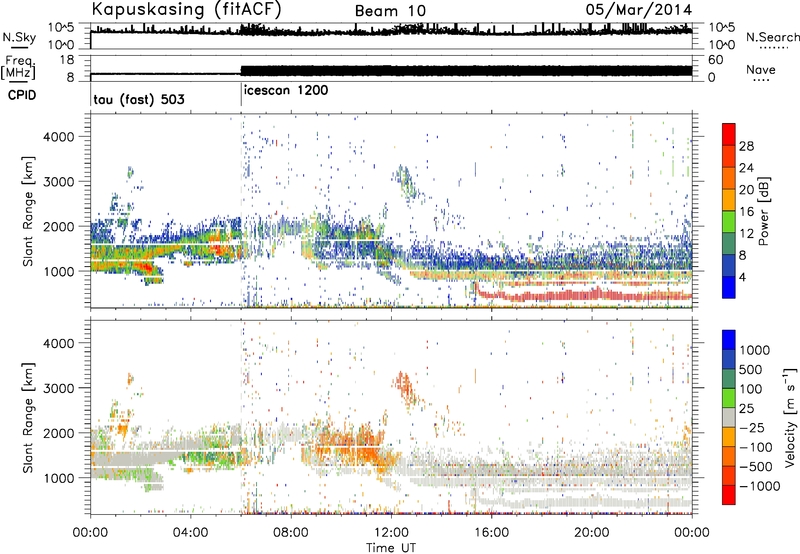Click the Kapuskasing (fitACF) title

(186, 10)
